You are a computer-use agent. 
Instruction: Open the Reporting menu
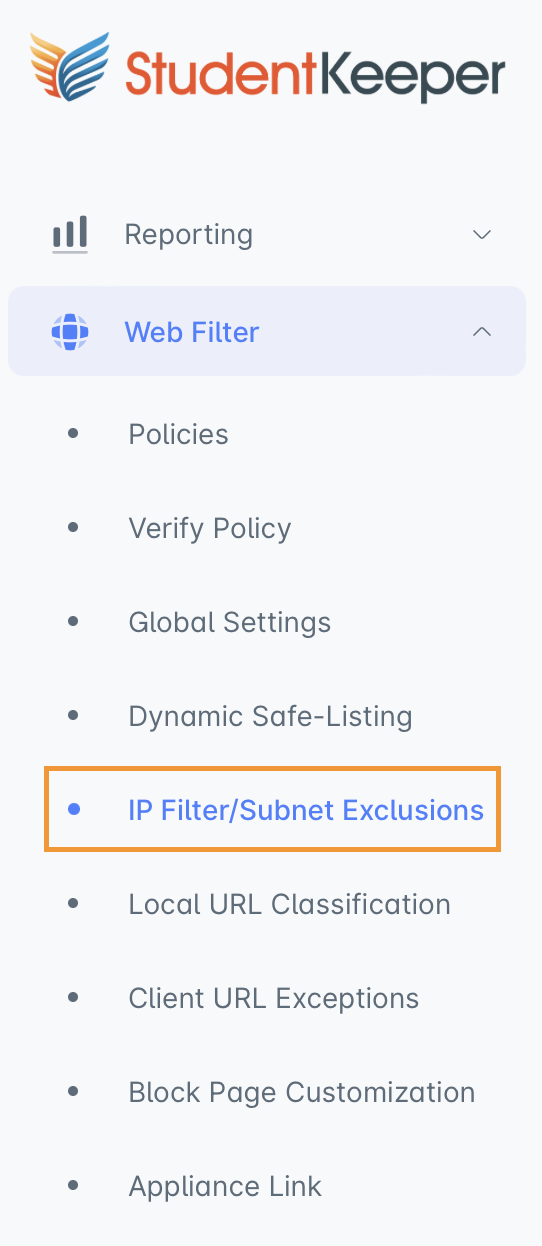click(267, 235)
